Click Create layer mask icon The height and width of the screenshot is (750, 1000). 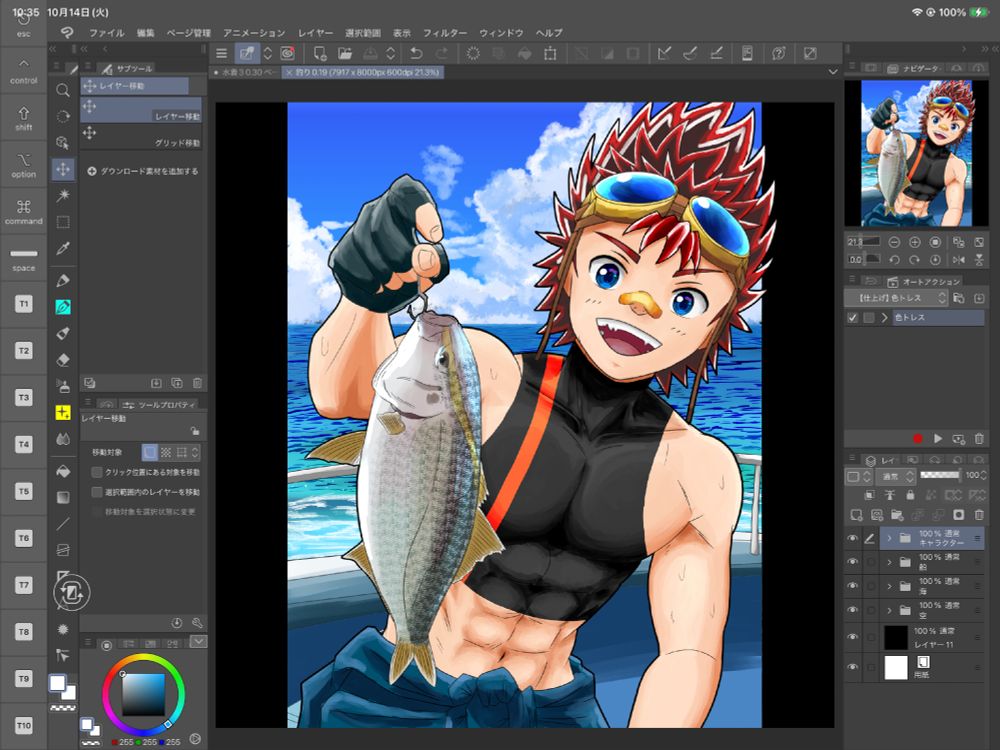pos(958,515)
